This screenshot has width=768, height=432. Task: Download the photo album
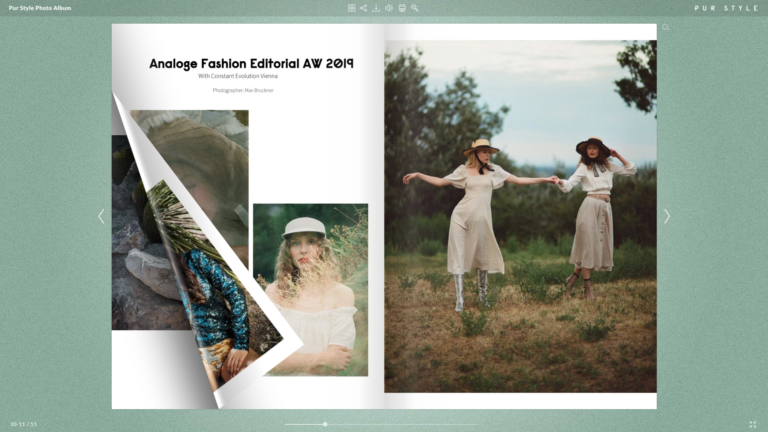point(376,8)
